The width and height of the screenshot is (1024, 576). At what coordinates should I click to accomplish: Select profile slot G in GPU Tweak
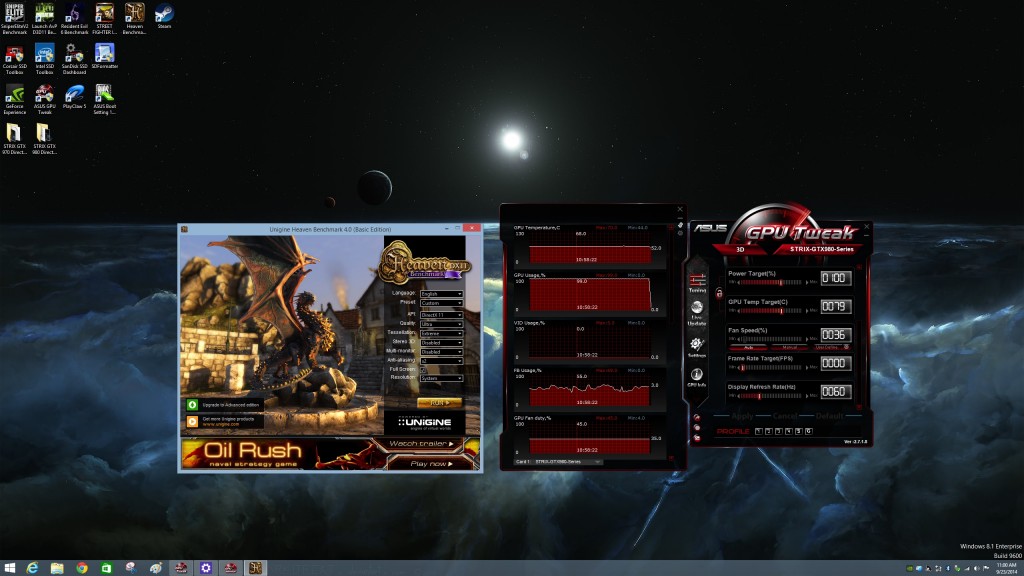(808, 432)
